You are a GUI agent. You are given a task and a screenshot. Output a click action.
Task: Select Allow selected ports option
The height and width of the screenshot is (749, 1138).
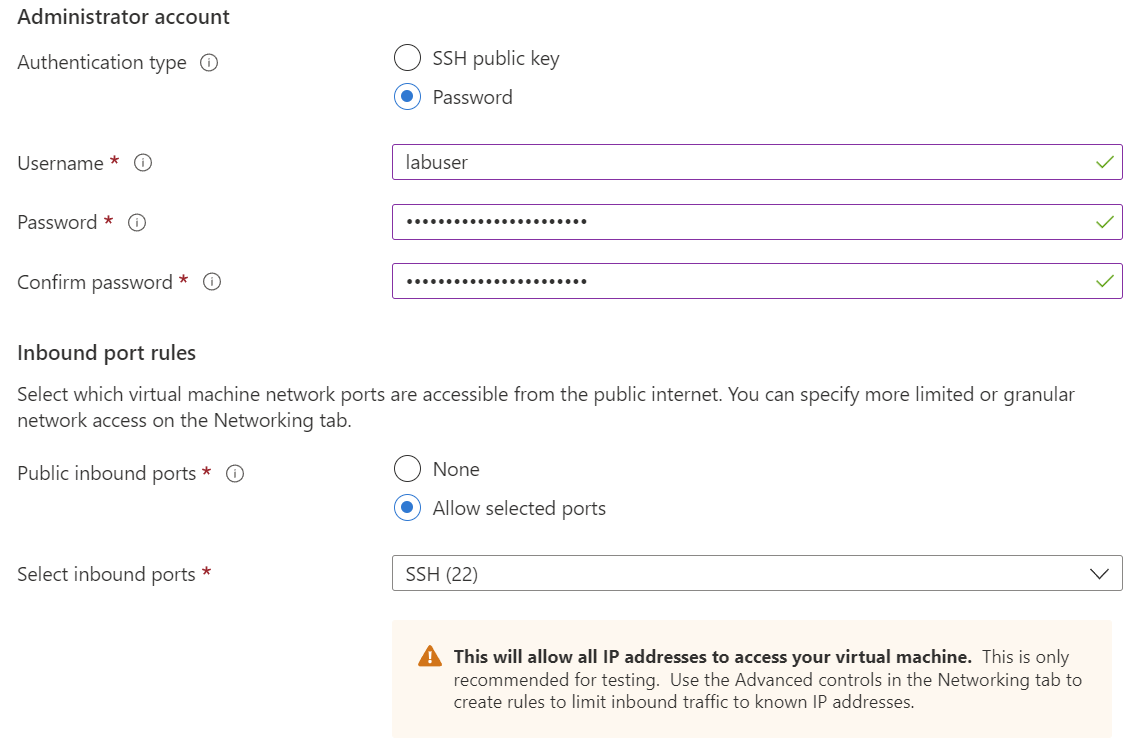407,508
